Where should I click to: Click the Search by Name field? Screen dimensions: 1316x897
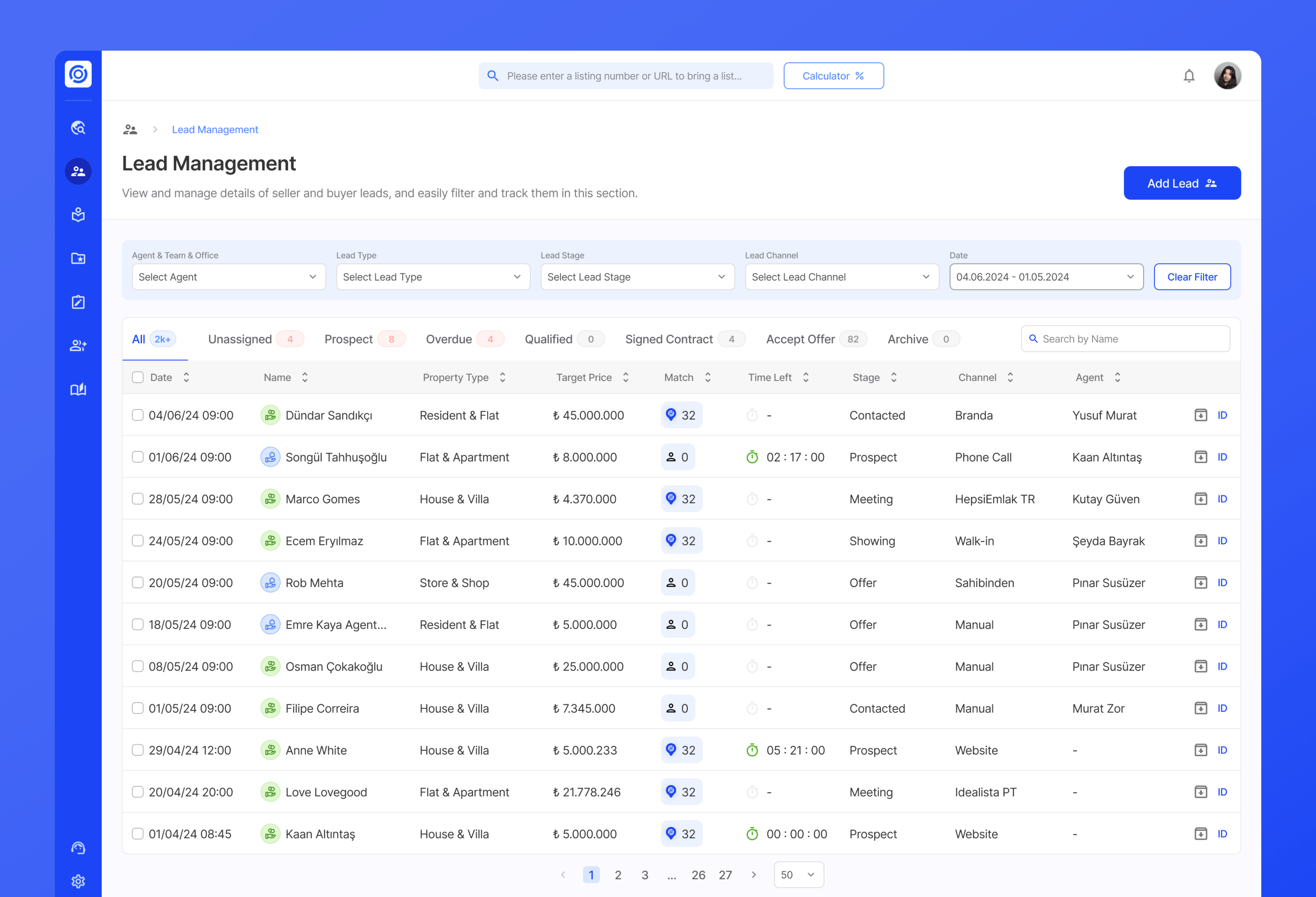[x=1125, y=339]
